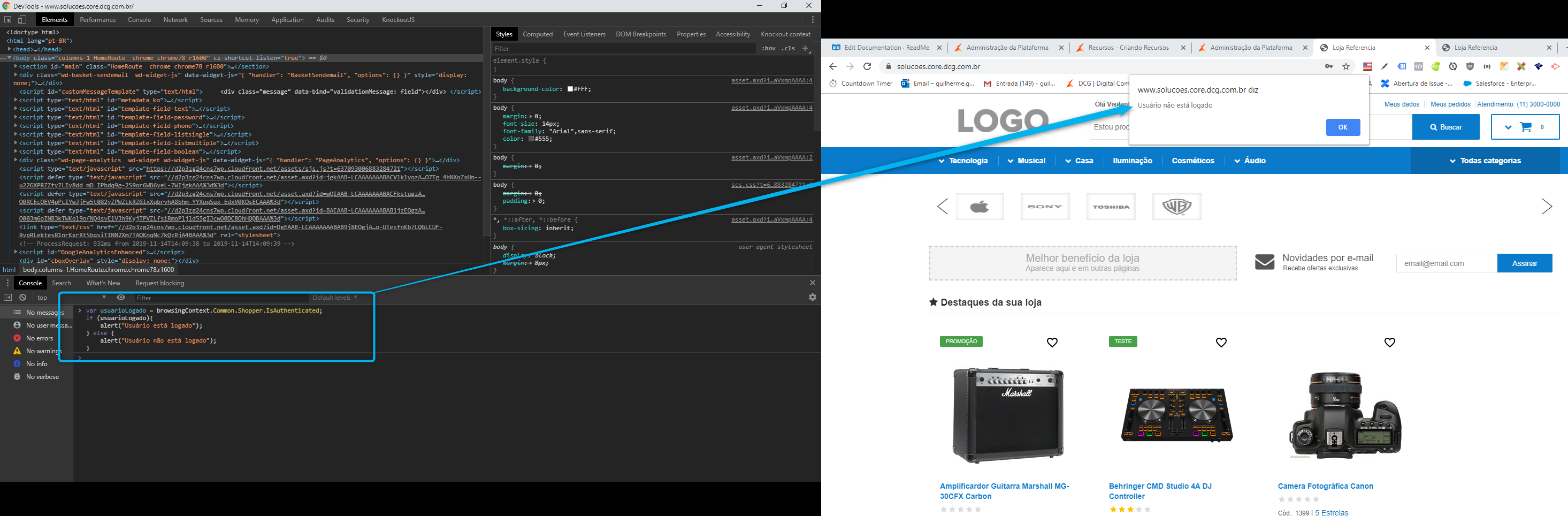Click the #FFF background-color swatch

[x=571, y=89]
